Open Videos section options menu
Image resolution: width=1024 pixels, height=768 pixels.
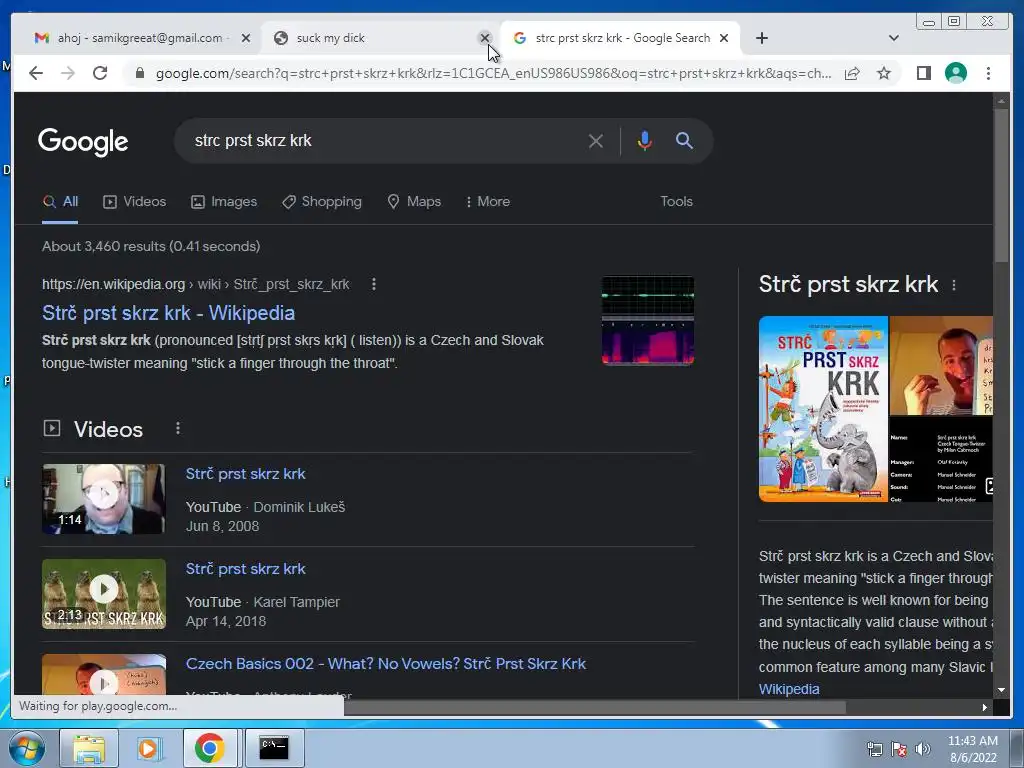[178, 428]
